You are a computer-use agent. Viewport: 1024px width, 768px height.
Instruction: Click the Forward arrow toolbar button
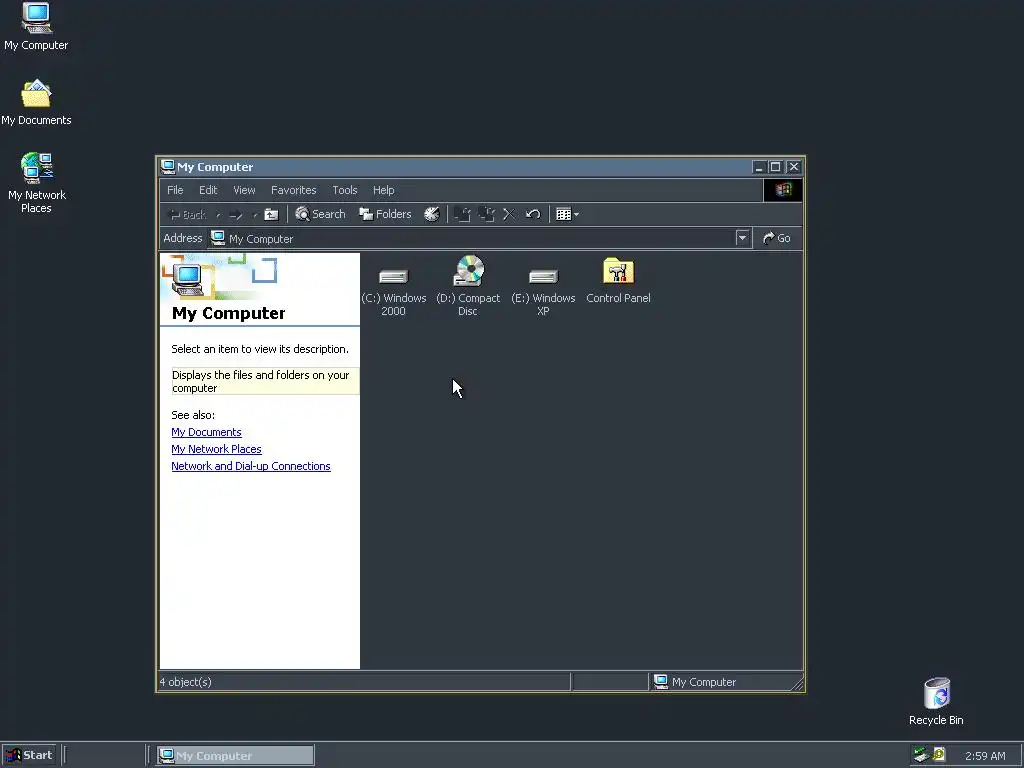pyautogui.click(x=236, y=215)
